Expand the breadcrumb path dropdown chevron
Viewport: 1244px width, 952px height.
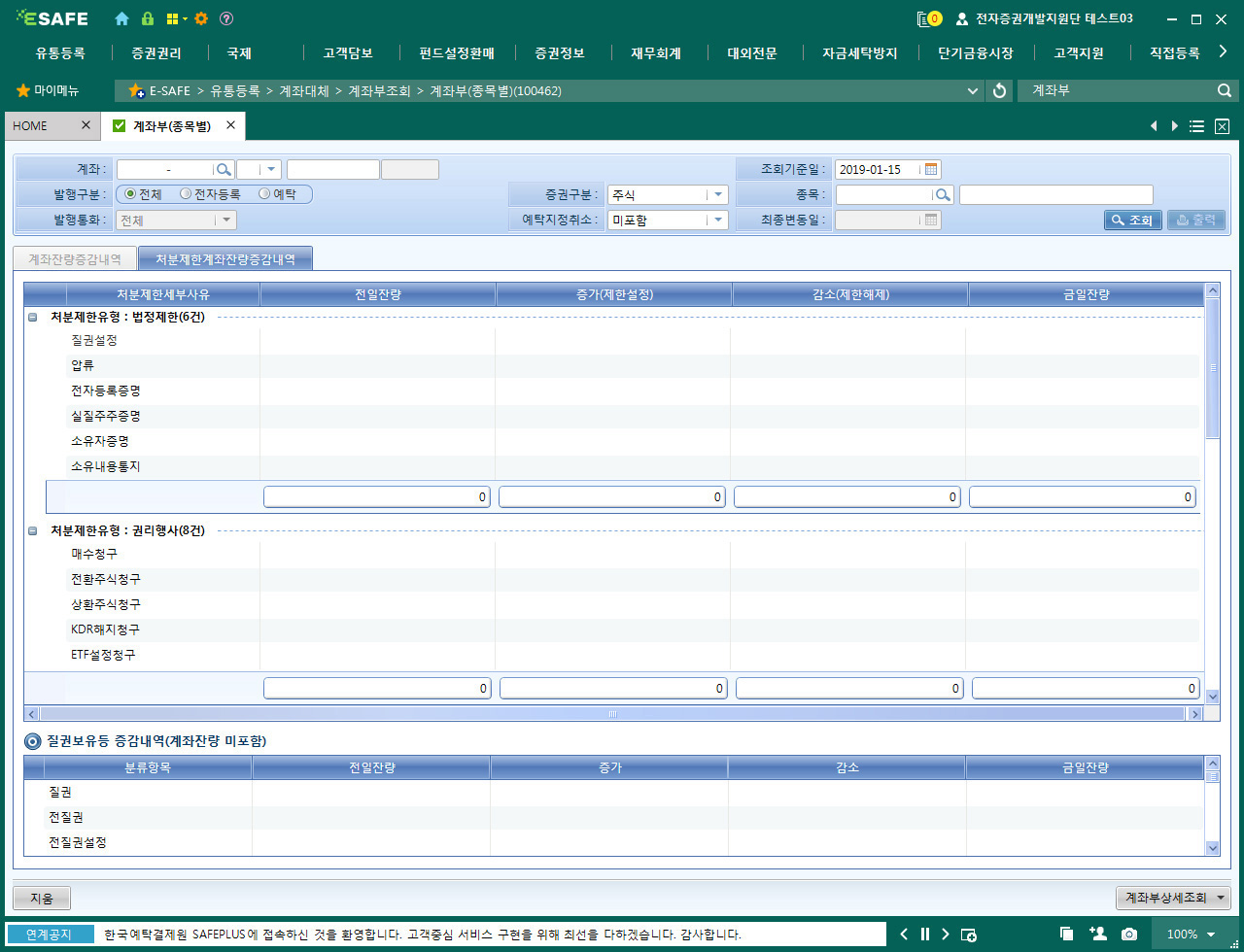974,91
